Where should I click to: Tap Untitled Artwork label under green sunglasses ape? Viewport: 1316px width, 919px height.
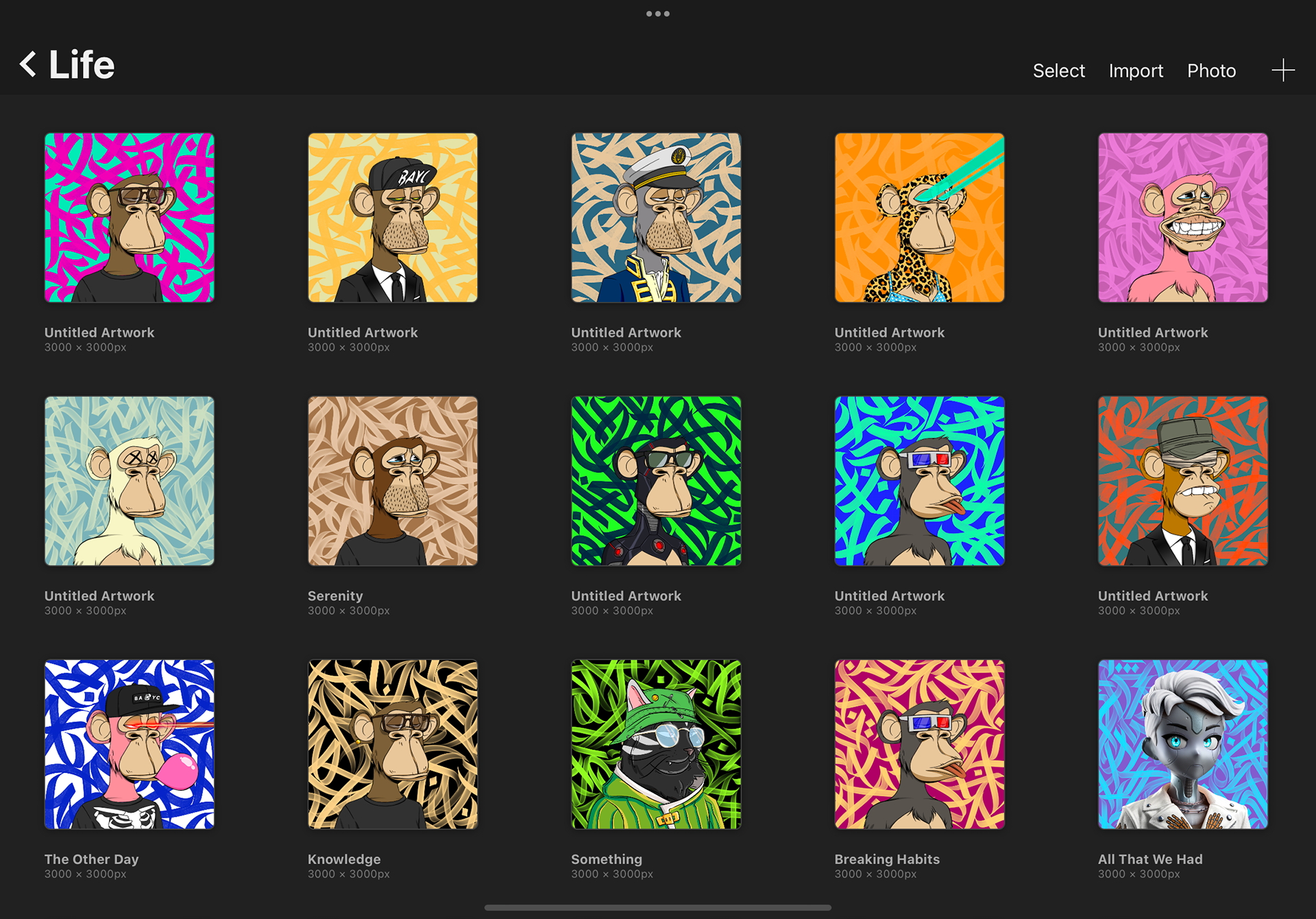click(x=626, y=596)
